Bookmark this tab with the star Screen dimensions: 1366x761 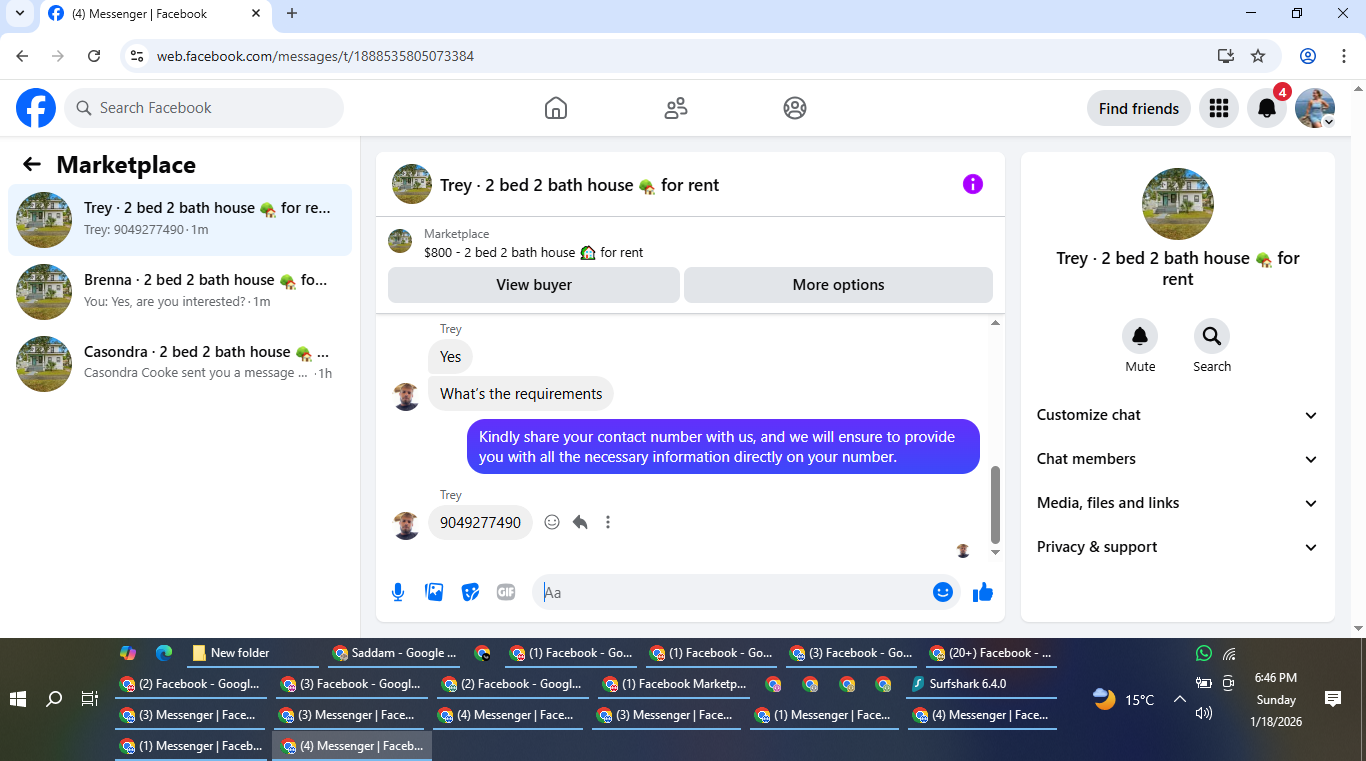tap(1258, 56)
